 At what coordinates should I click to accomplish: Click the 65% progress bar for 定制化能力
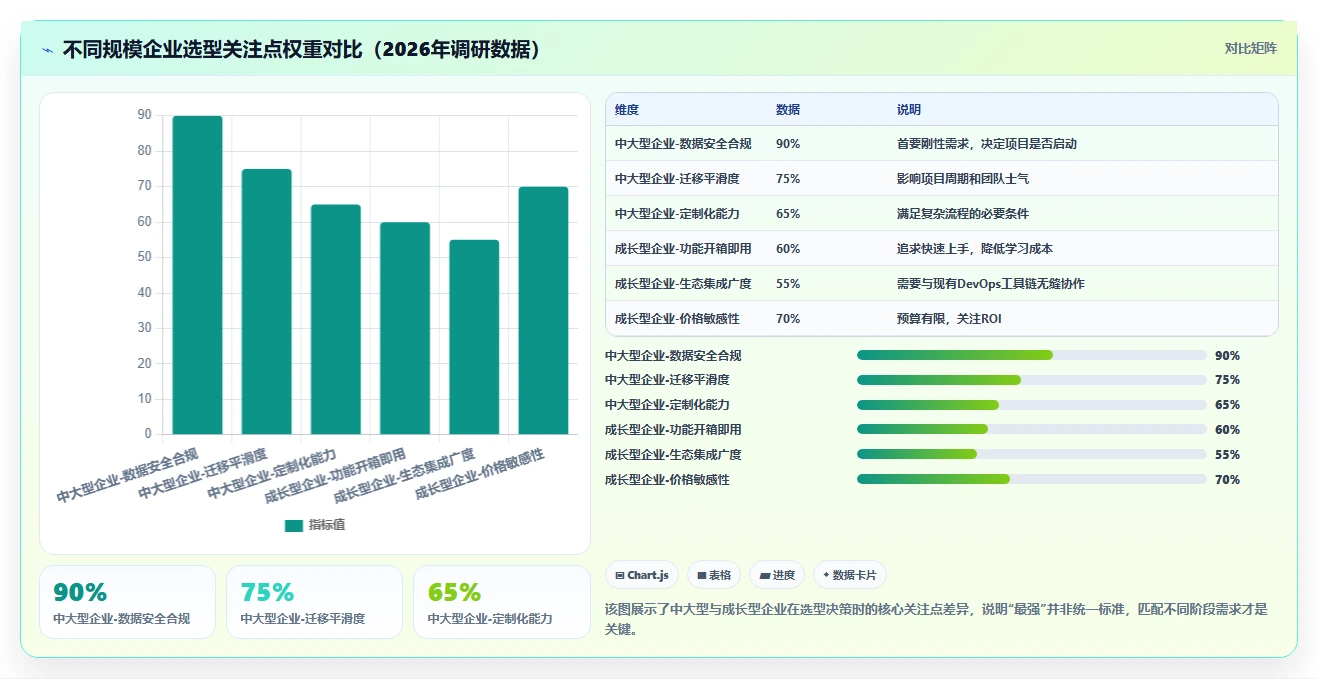pos(1032,405)
